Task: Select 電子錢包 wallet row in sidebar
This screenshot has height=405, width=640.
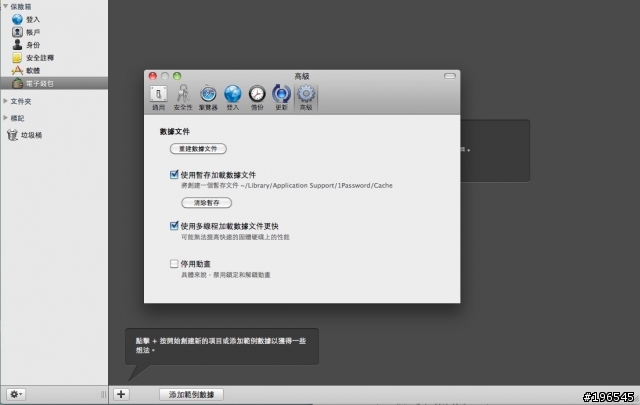Action: (54, 83)
